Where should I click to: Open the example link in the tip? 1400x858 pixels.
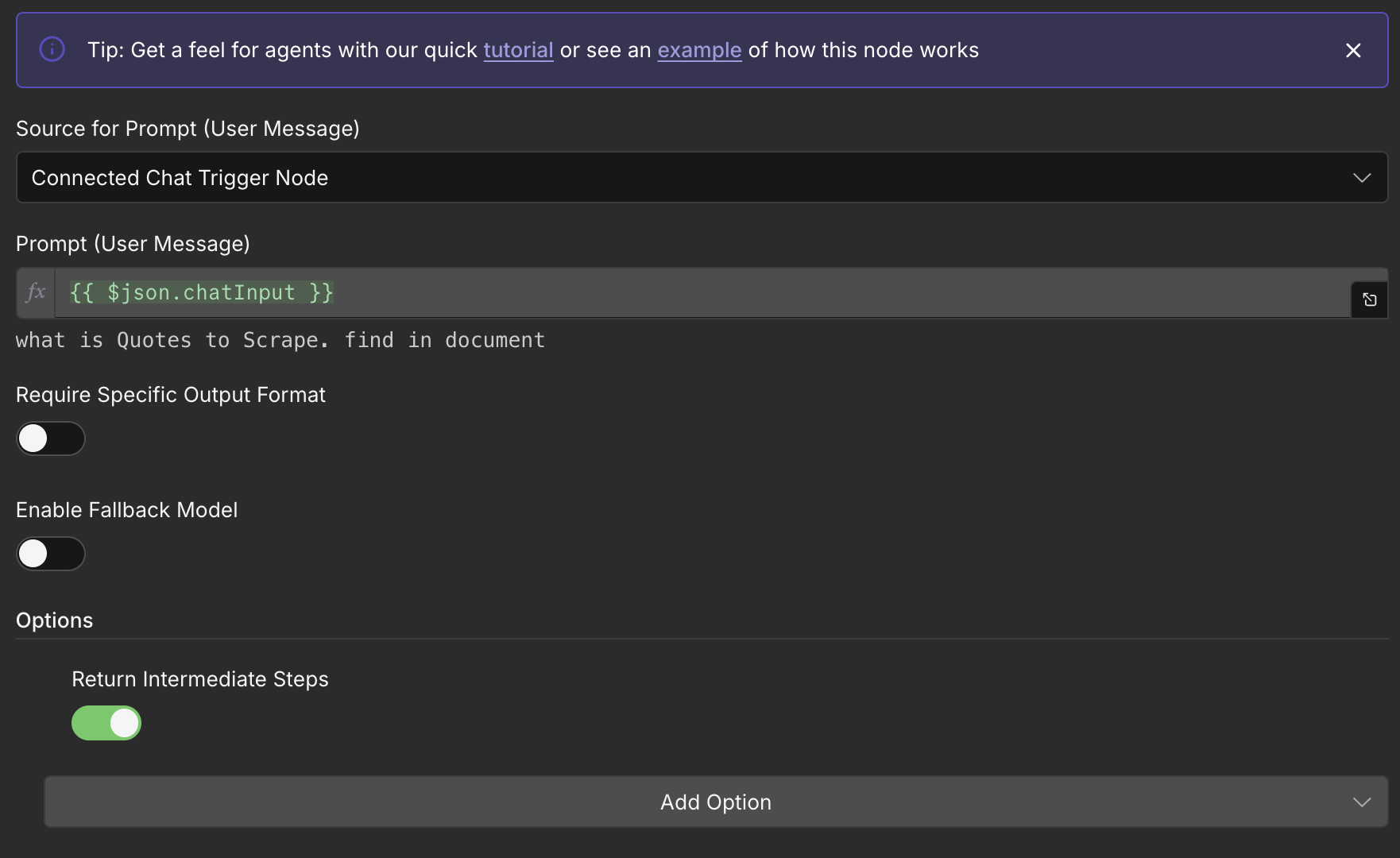(x=699, y=50)
